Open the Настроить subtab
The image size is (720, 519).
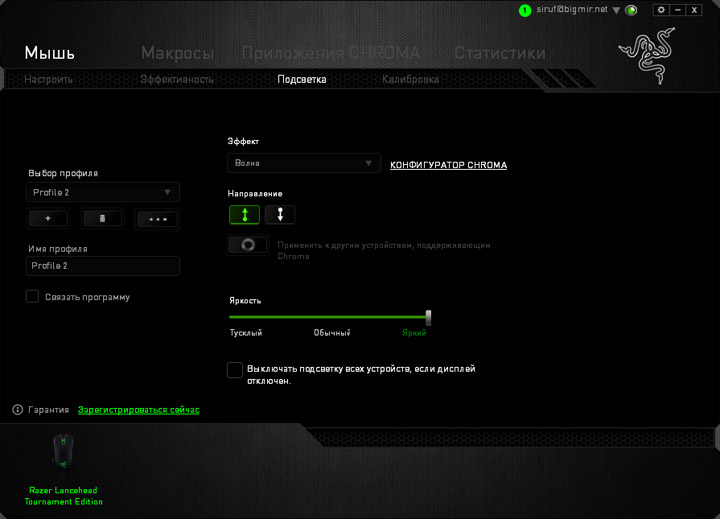48,79
